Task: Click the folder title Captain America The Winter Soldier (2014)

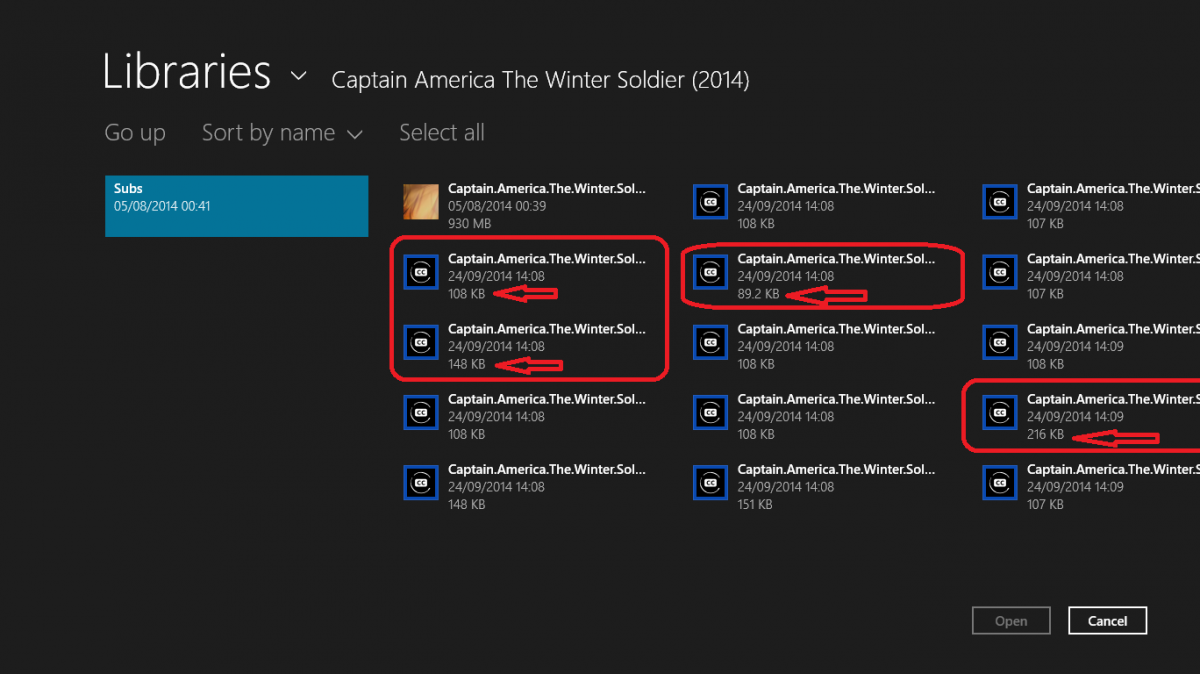Action: (540, 79)
